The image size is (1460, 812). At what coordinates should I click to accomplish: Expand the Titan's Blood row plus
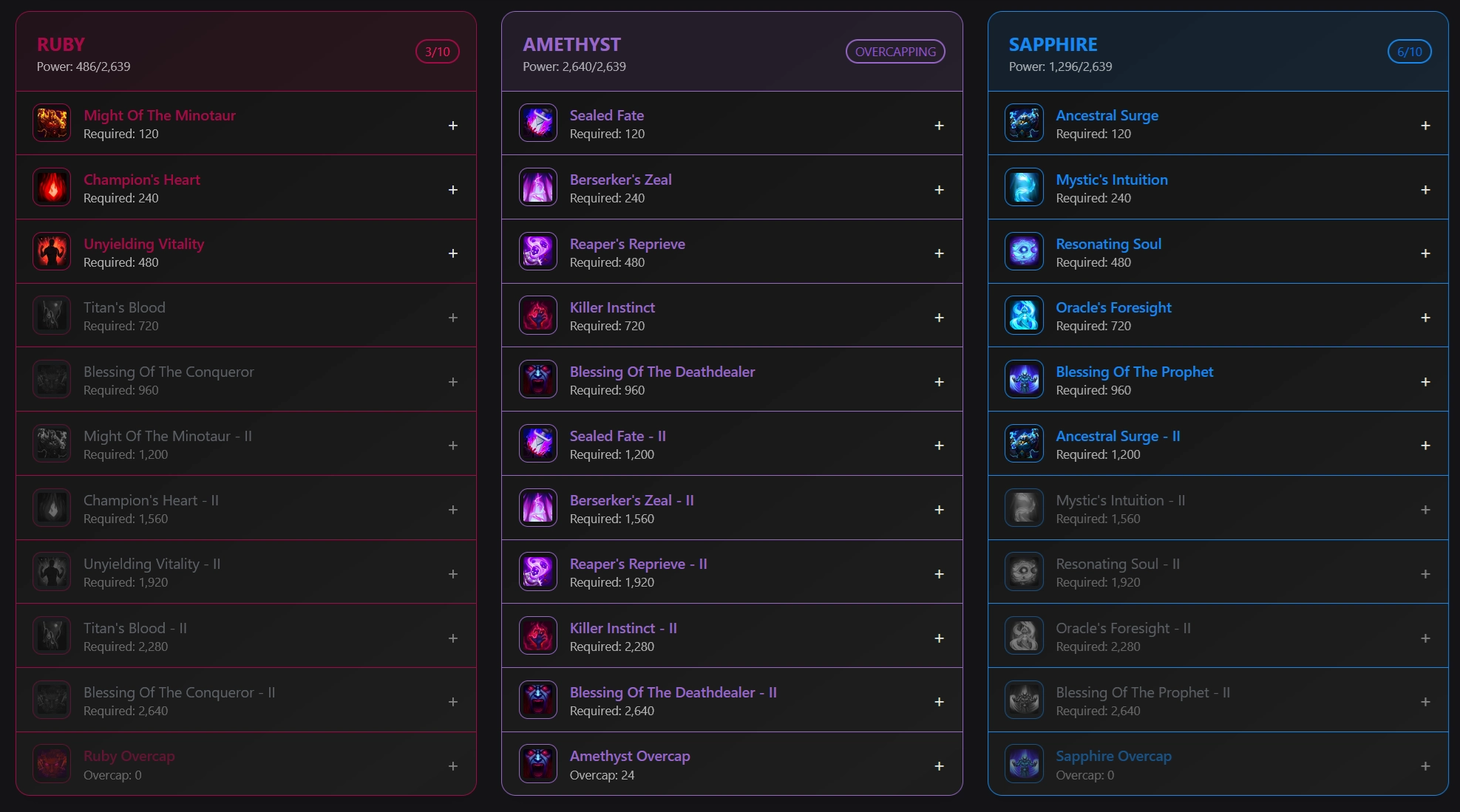click(453, 318)
